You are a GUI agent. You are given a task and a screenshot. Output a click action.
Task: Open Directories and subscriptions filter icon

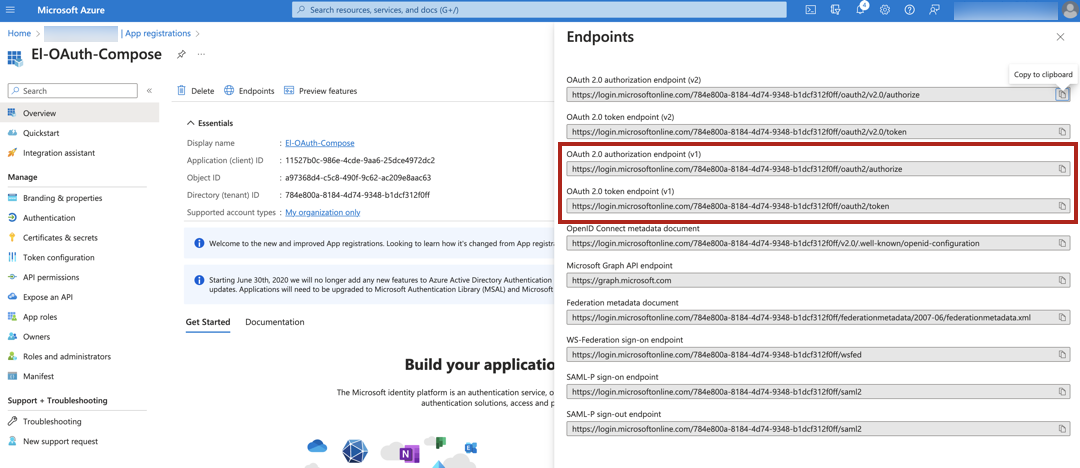pos(836,10)
